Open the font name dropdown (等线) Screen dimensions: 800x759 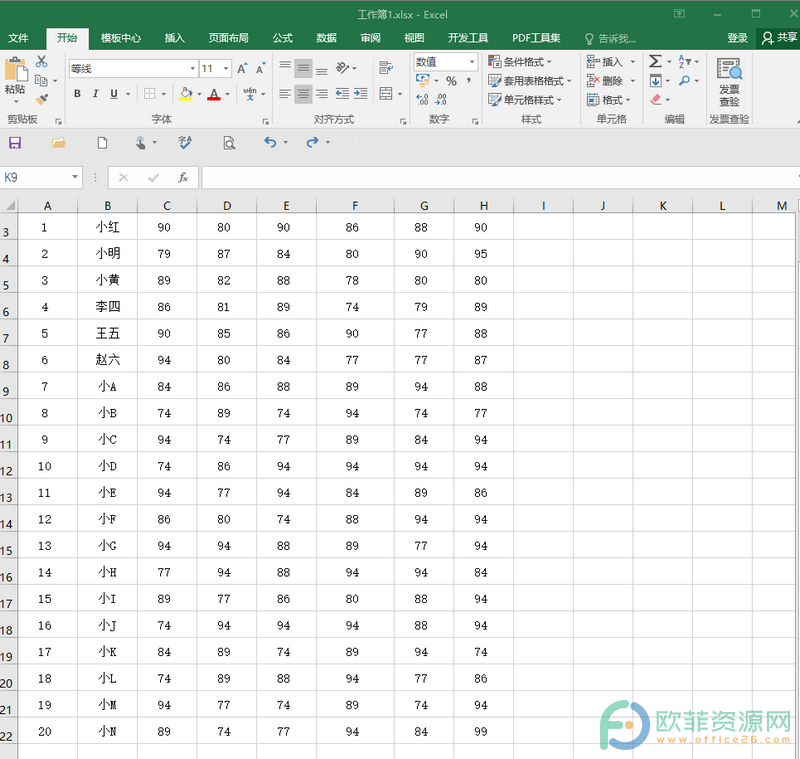pyautogui.click(x=192, y=68)
